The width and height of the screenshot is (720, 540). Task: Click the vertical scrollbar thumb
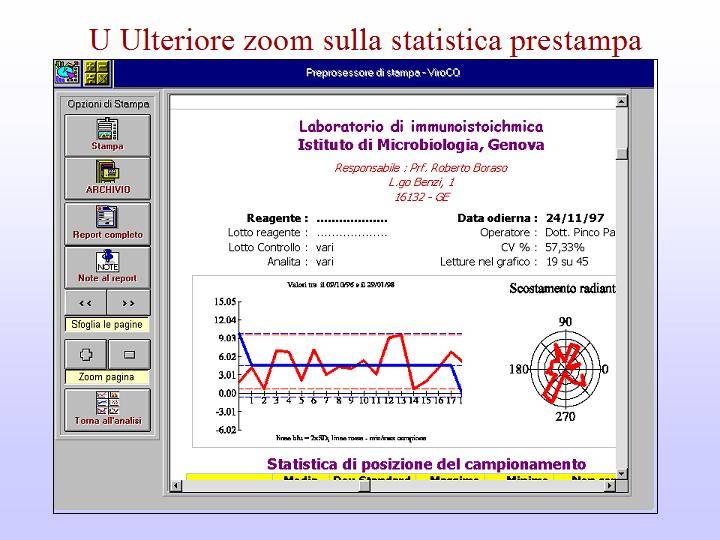point(622,154)
